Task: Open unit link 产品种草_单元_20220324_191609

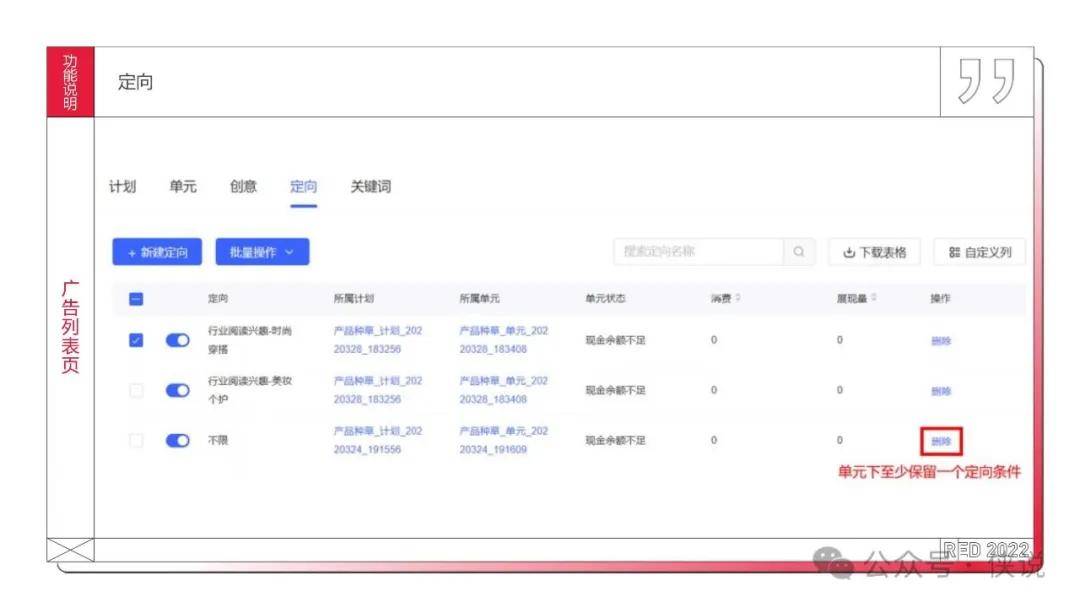Action: (x=504, y=440)
